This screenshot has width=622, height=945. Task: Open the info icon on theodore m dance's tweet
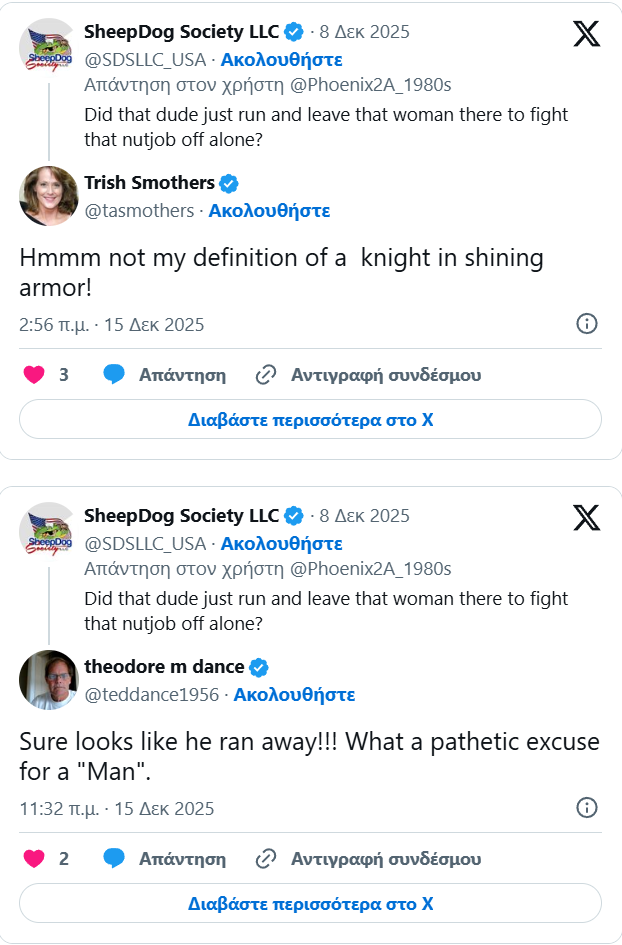587,808
